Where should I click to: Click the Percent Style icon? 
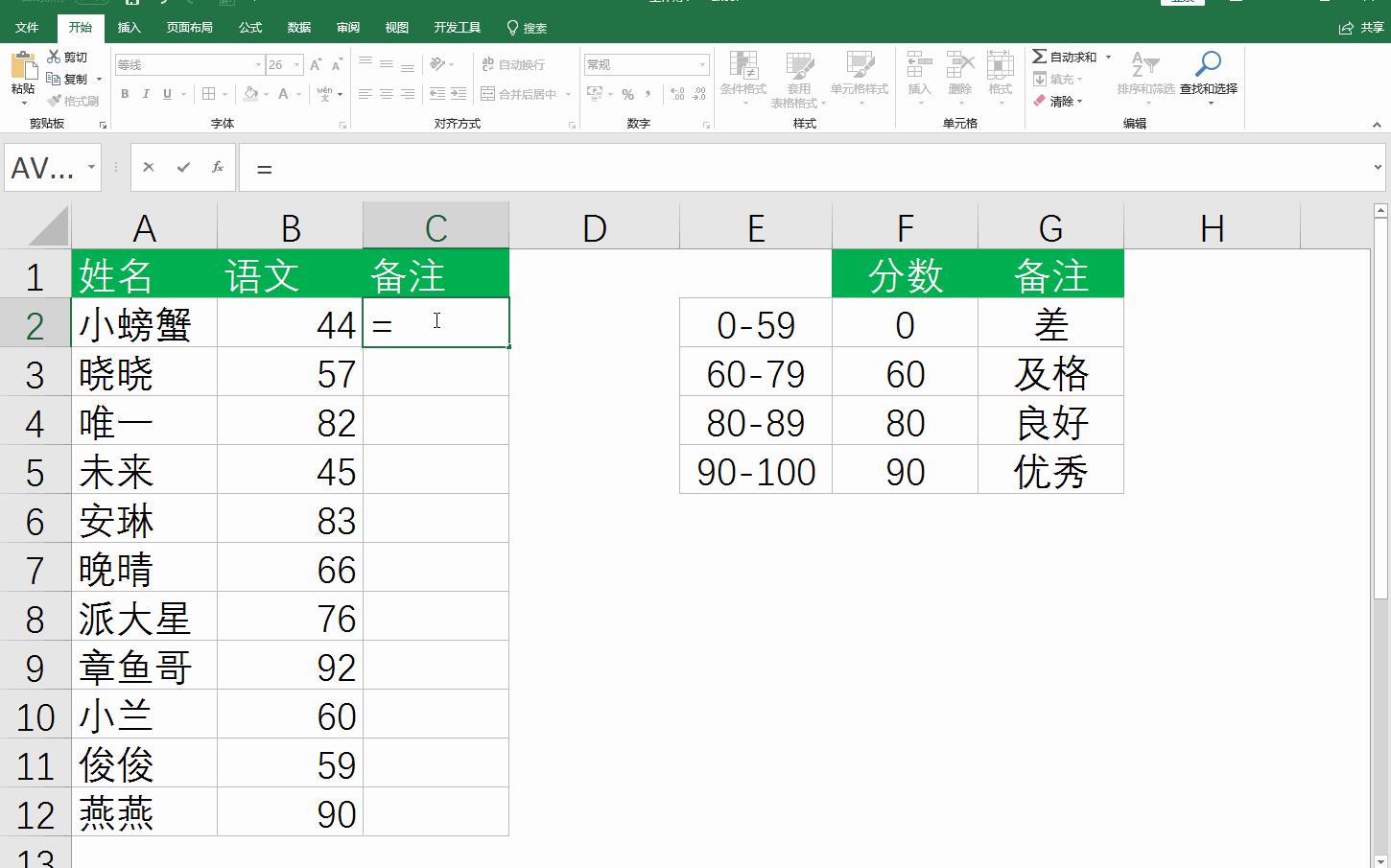pyautogui.click(x=627, y=94)
